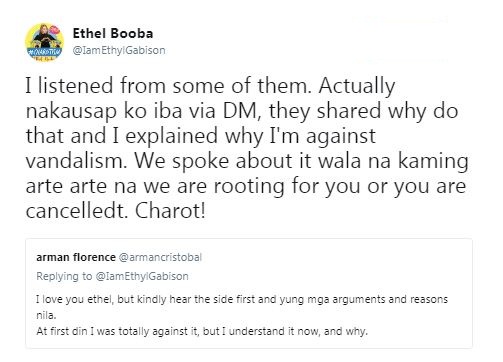The height and width of the screenshot is (362, 503).
Task: Click the first line "I listened from some of them"
Action: (x=166, y=86)
